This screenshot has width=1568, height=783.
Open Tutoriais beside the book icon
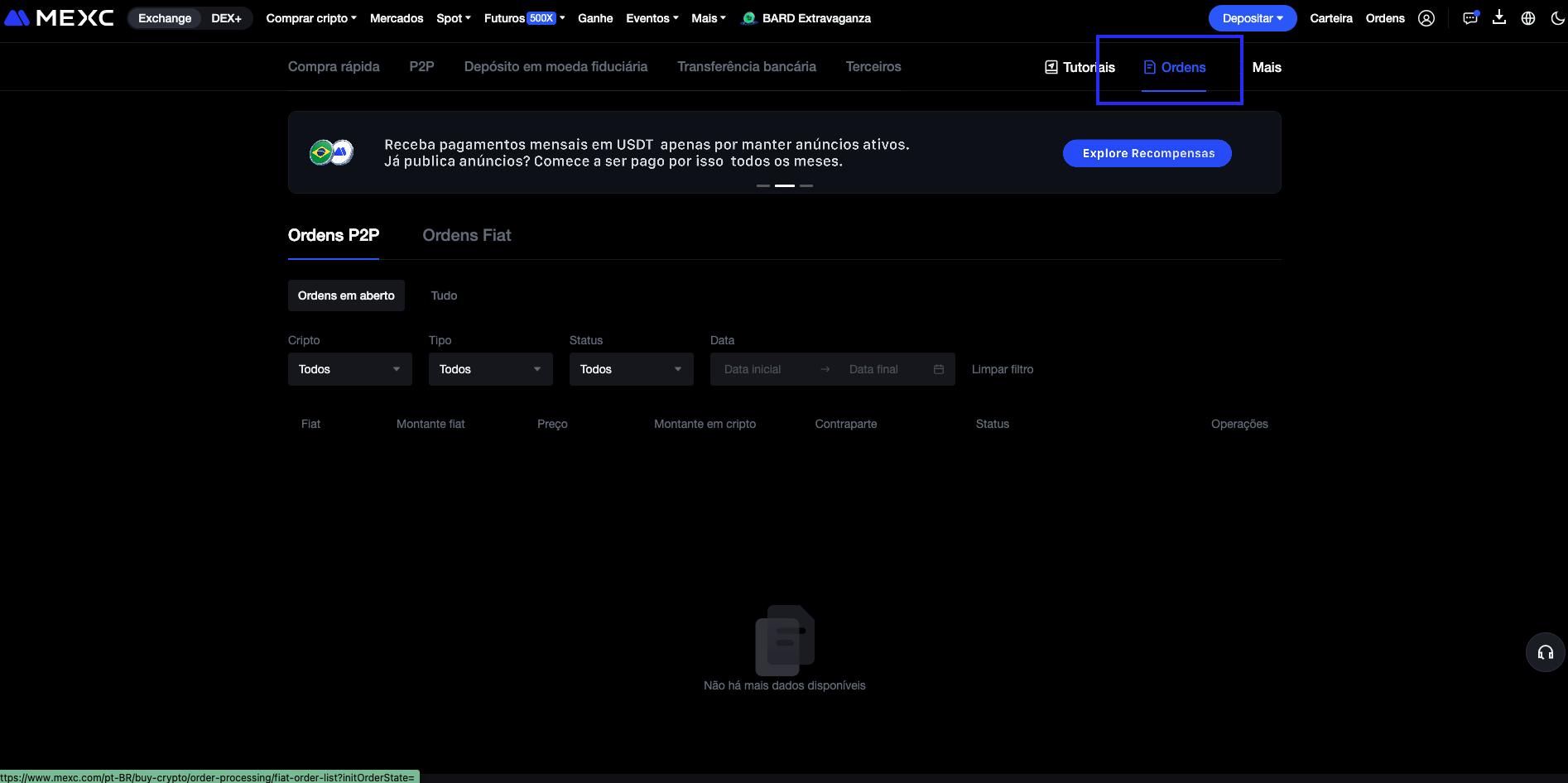click(1080, 67)
